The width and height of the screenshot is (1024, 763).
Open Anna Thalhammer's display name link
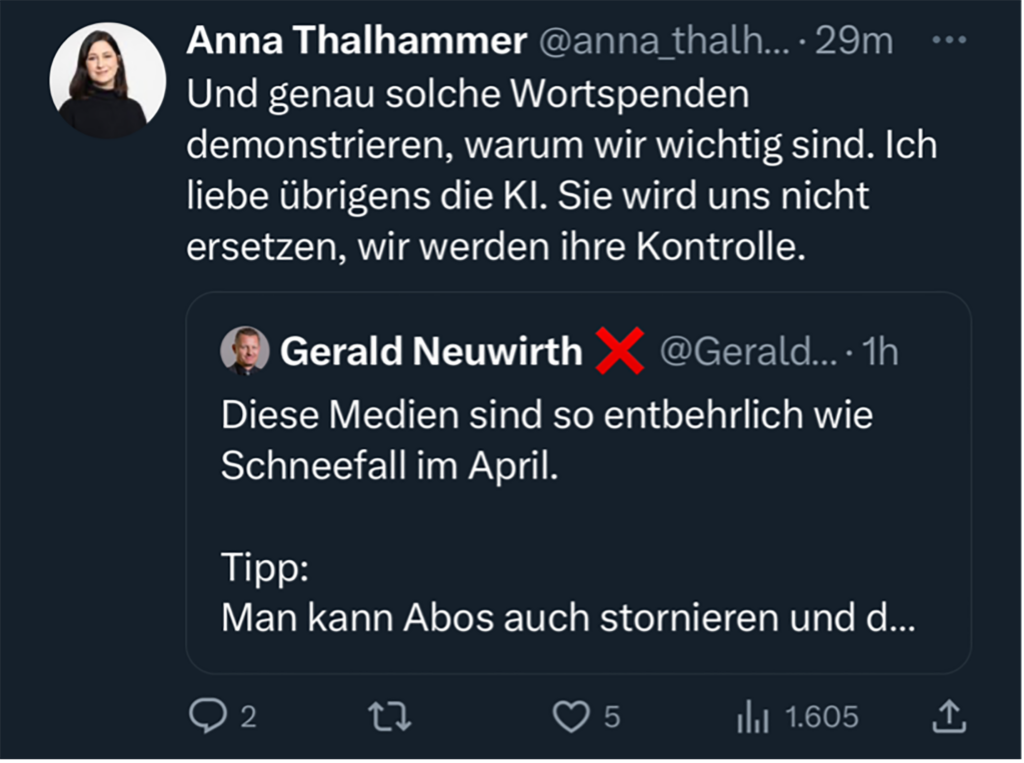point(356,41)
